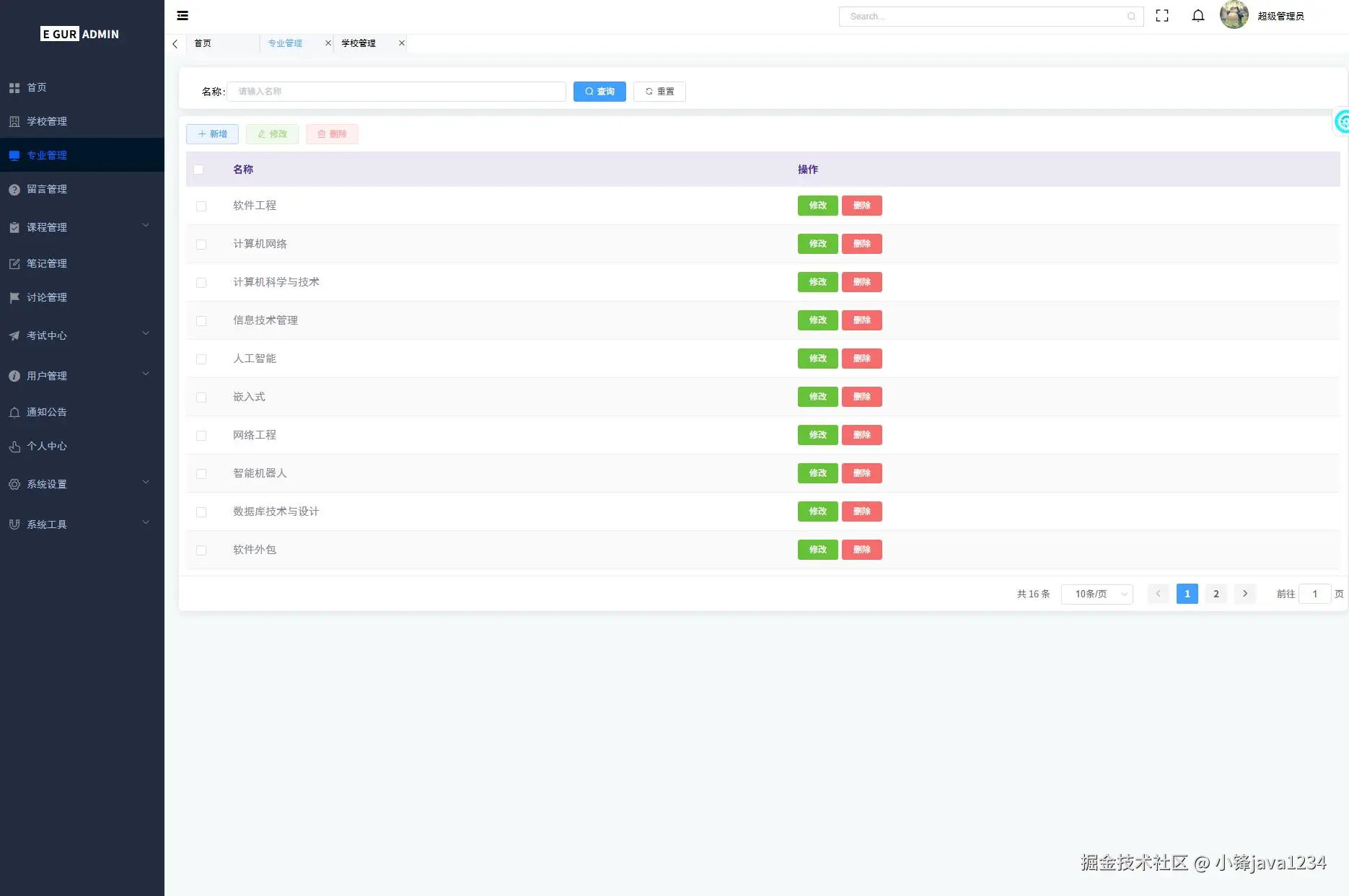Check the 网络工程 row checkbox

pos(201,436)
